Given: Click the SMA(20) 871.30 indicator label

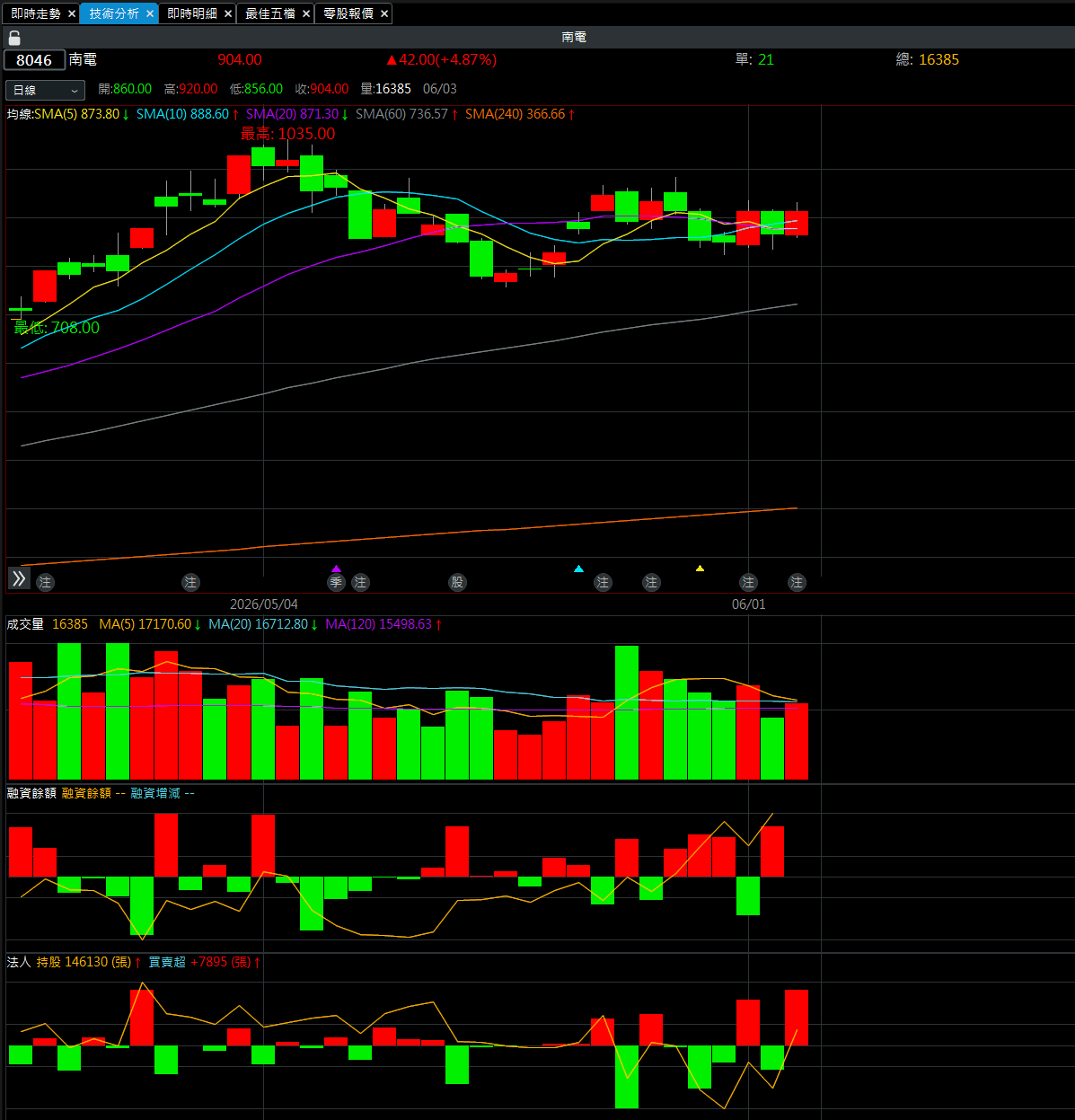Looking at the screenshot, I should coord(297,114).
